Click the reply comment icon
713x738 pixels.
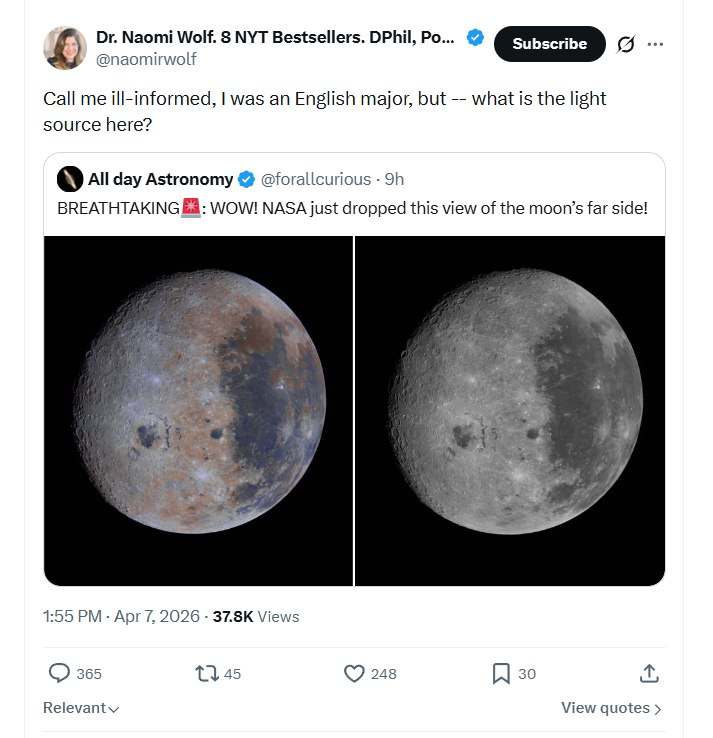pyautogui.click(x=60, y=673)
